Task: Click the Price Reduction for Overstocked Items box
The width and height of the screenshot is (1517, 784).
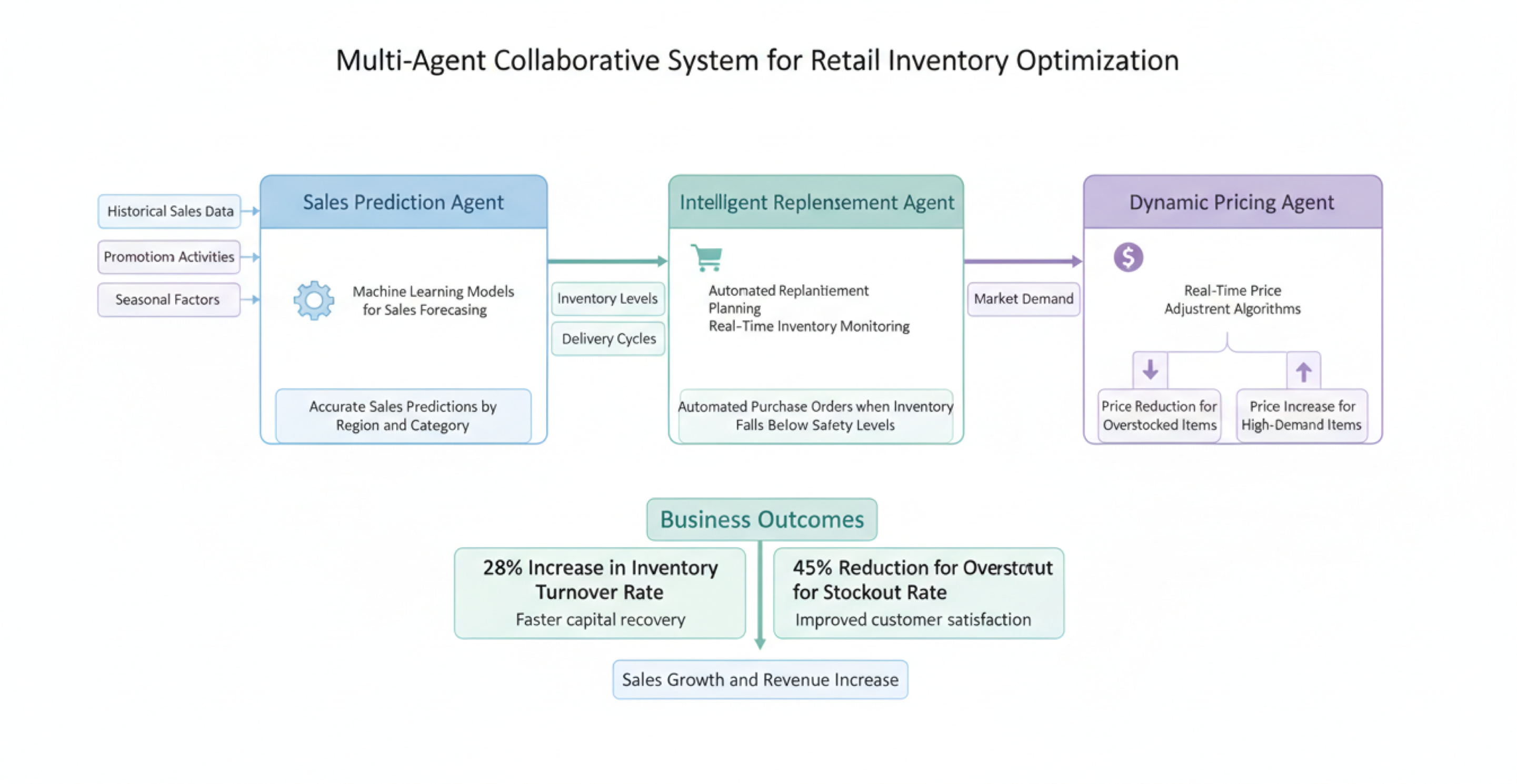Action: [x=1159, y=415]
